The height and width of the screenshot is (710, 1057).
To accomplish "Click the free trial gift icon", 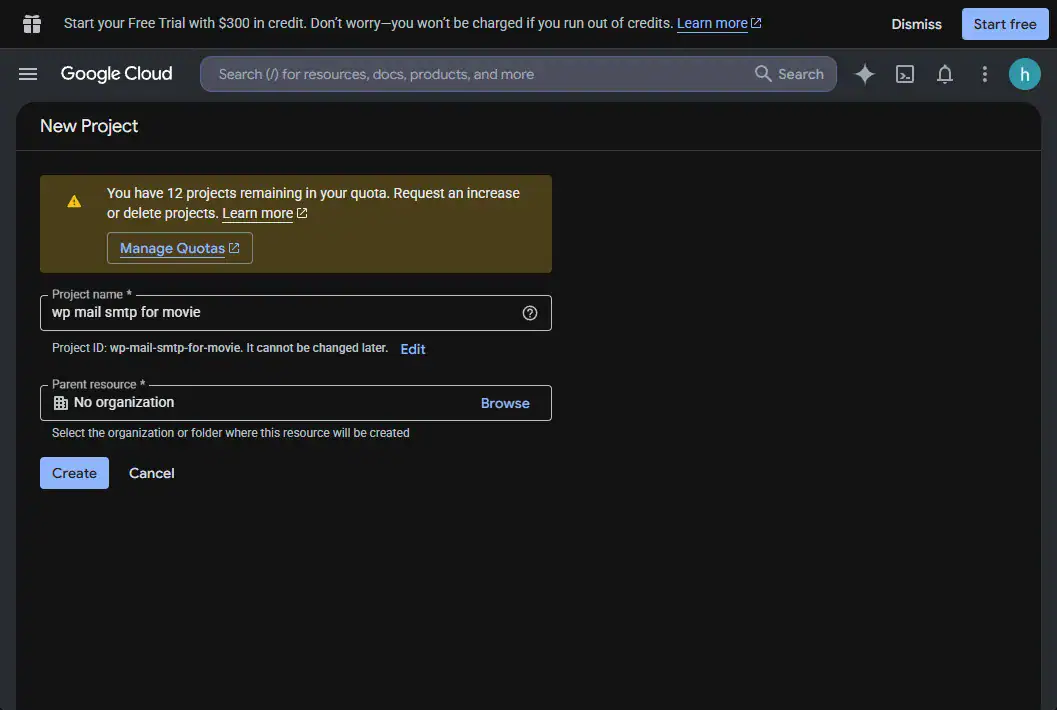I will point(32,24).
